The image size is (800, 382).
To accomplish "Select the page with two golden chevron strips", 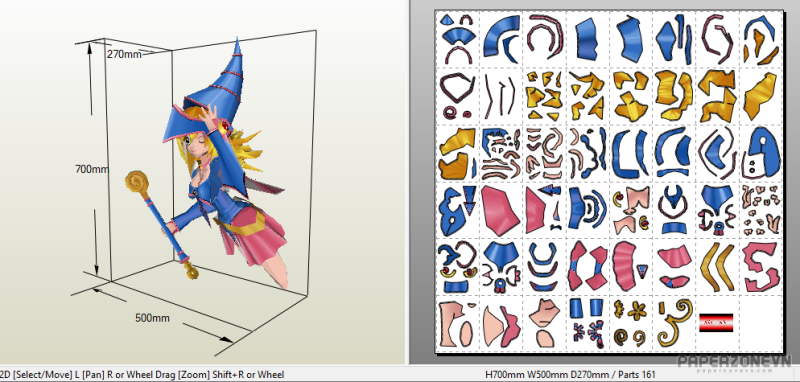I will click(x=717, y=266).
